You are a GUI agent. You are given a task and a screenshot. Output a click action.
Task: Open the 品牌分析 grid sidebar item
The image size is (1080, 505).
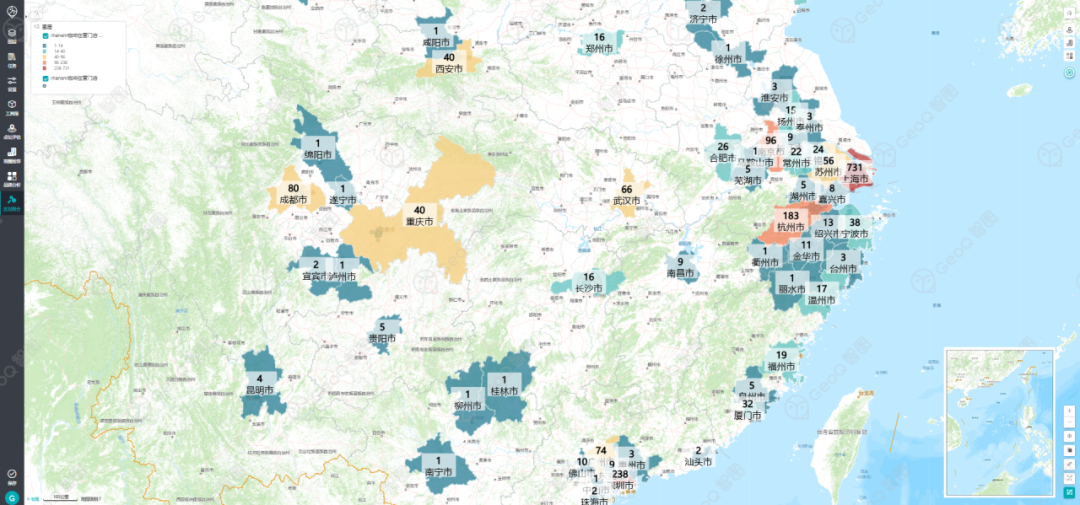pos(12,179)
